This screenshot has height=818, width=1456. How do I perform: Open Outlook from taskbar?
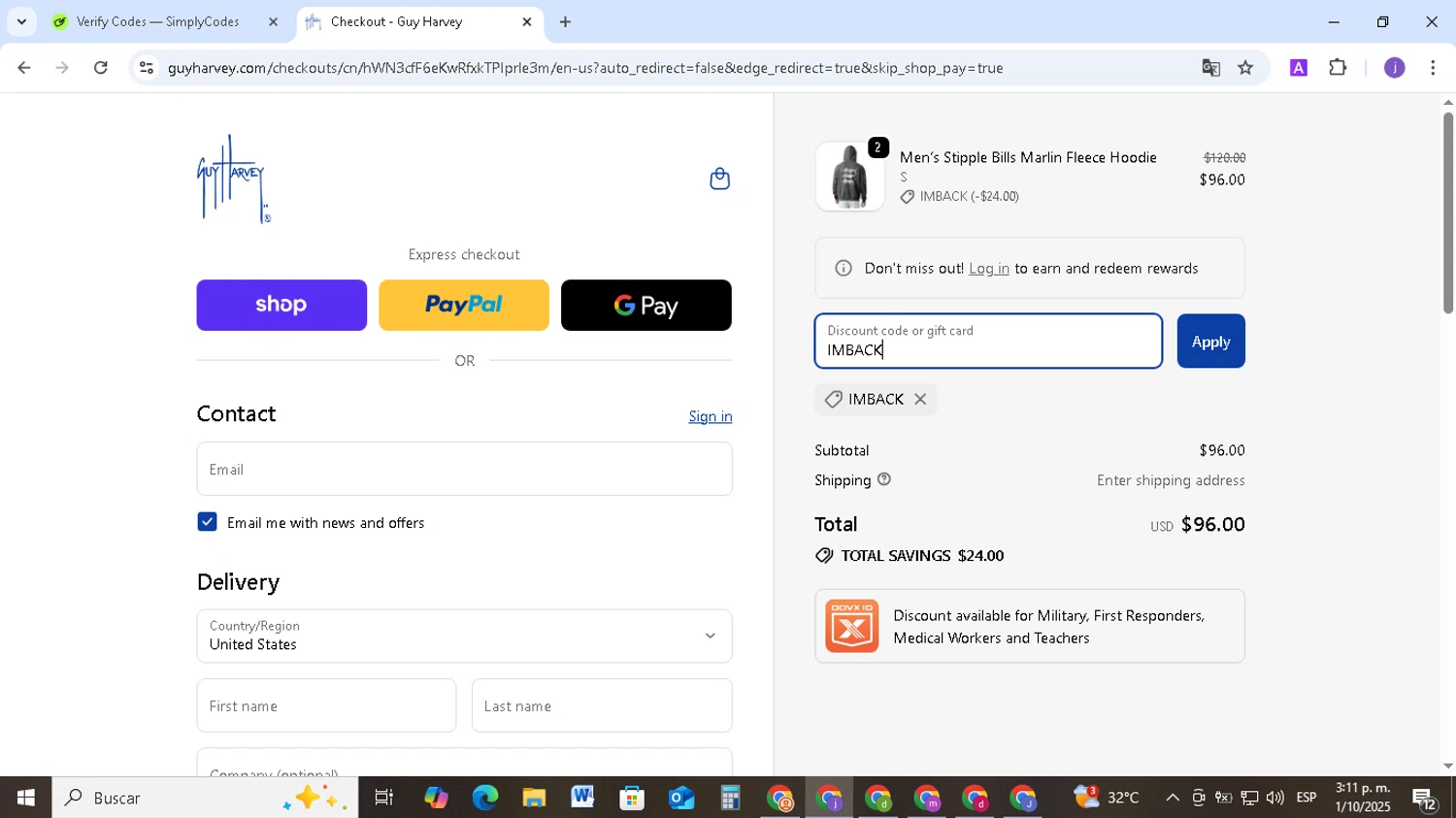tap(681, 798)
